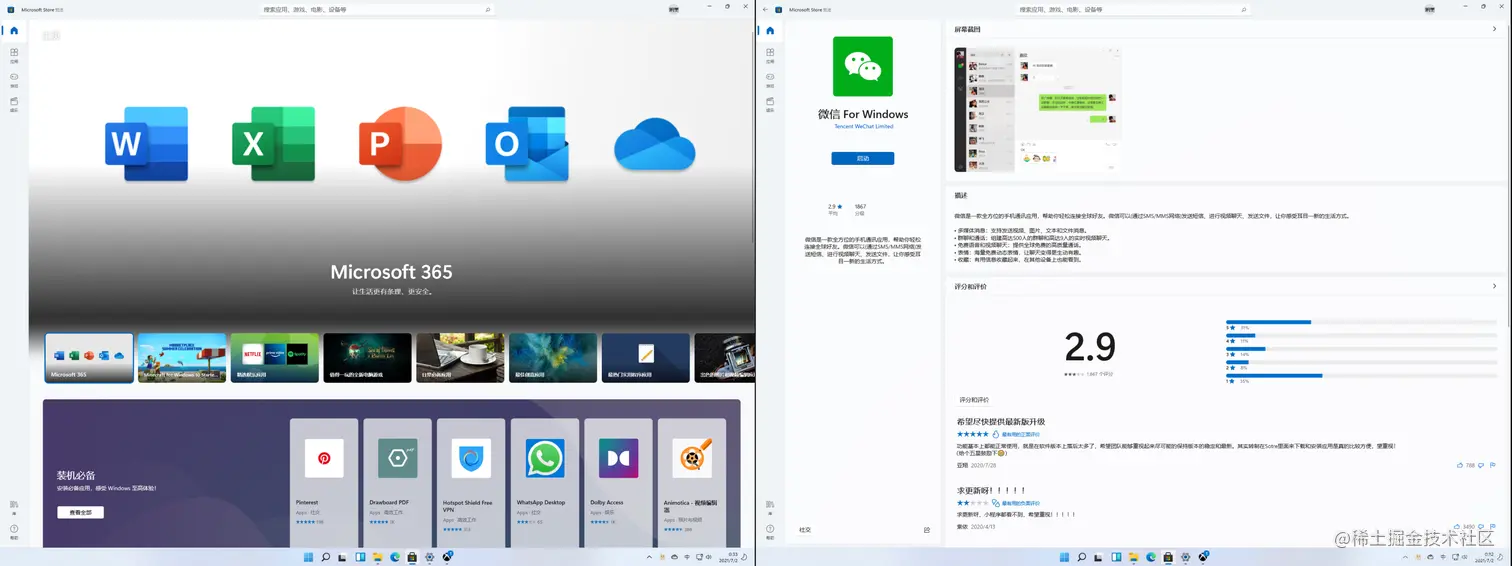The image size is (1512, 566).
Task: Open the Edge icon below the Store home window
Action: point(395,557)
